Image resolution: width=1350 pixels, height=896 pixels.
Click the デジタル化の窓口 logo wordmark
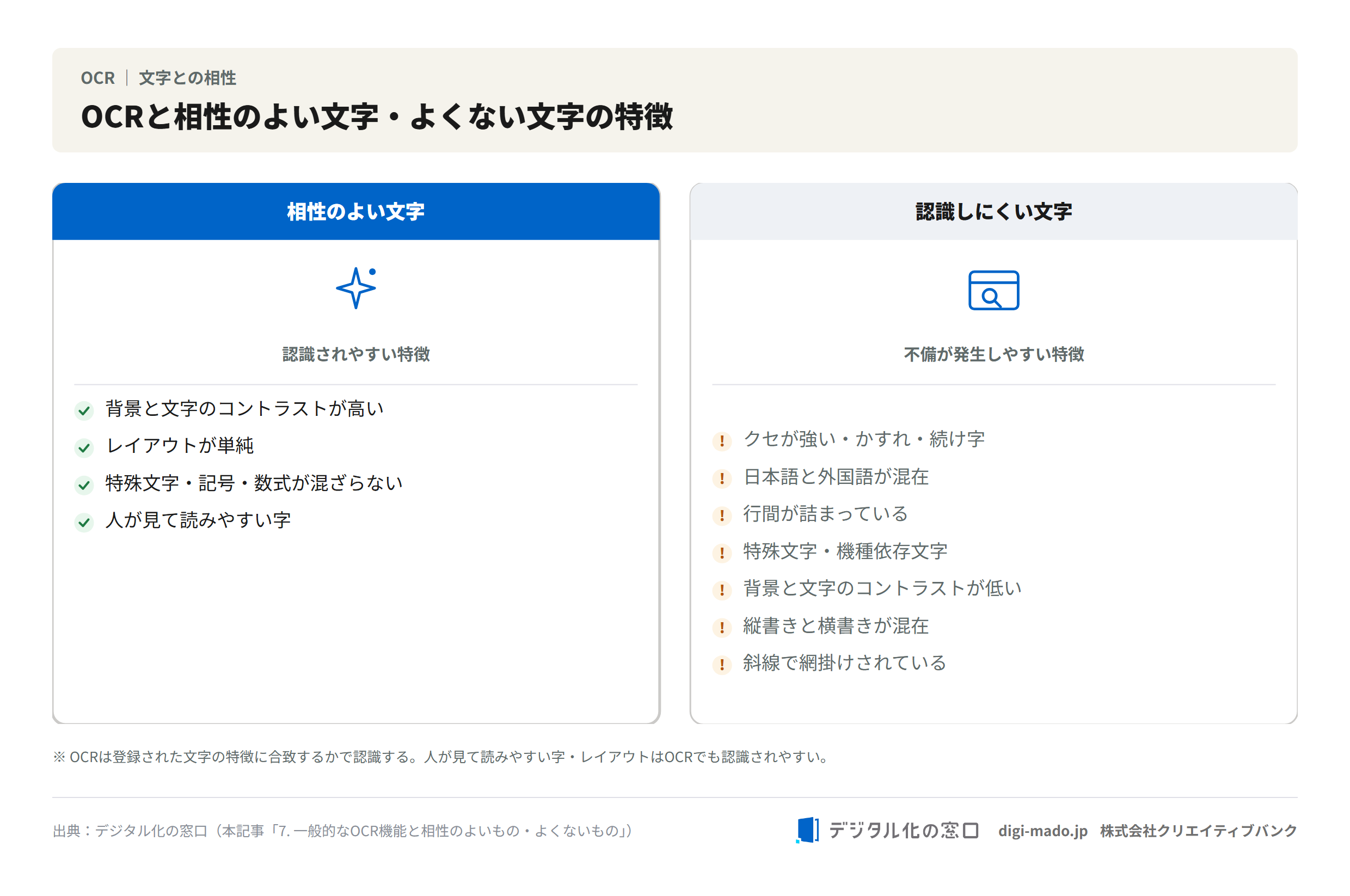pyautogui.click(x=903, y=830)
